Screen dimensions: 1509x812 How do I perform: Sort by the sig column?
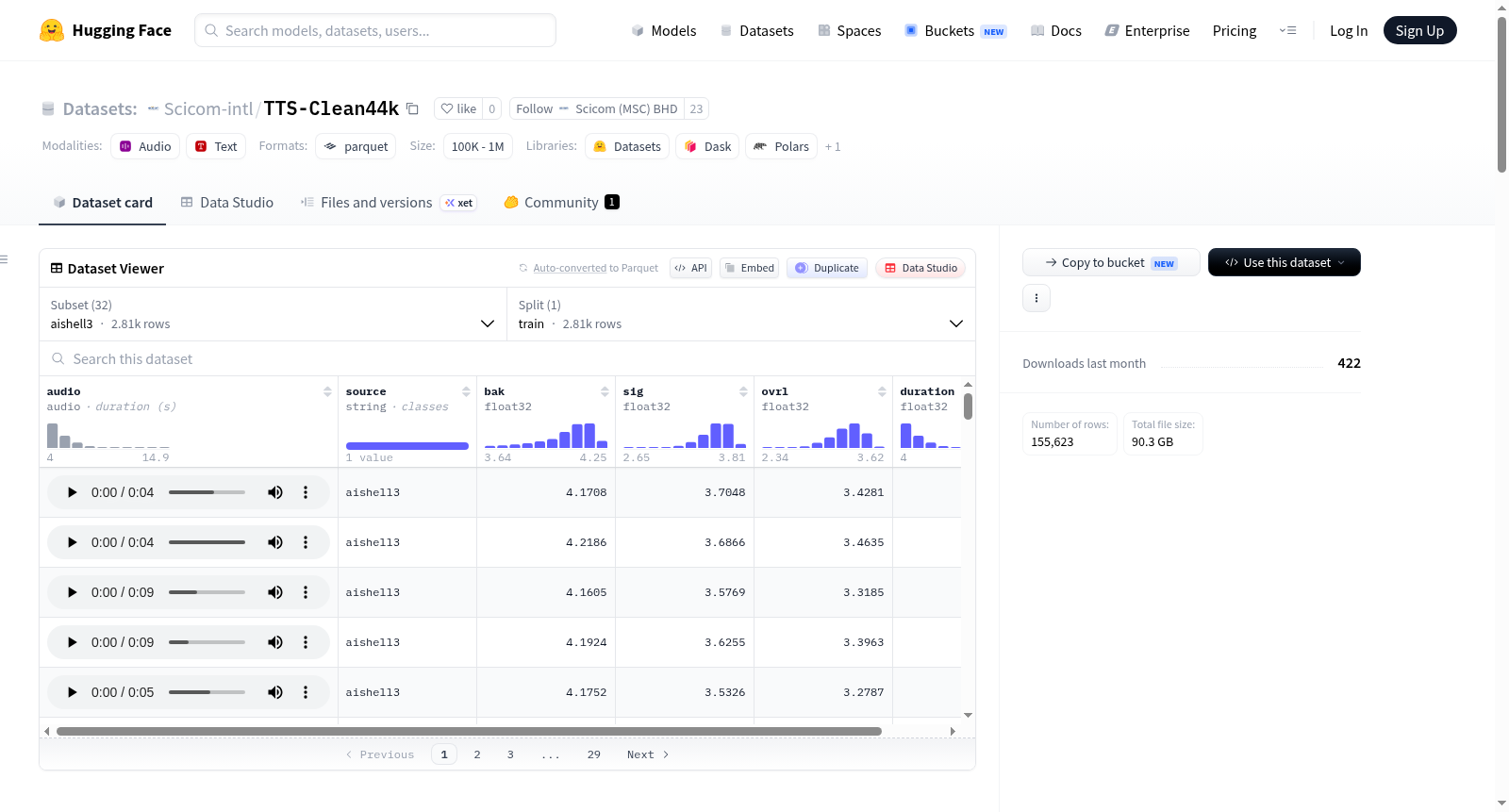pyautogui.click(x=743, y=391)
